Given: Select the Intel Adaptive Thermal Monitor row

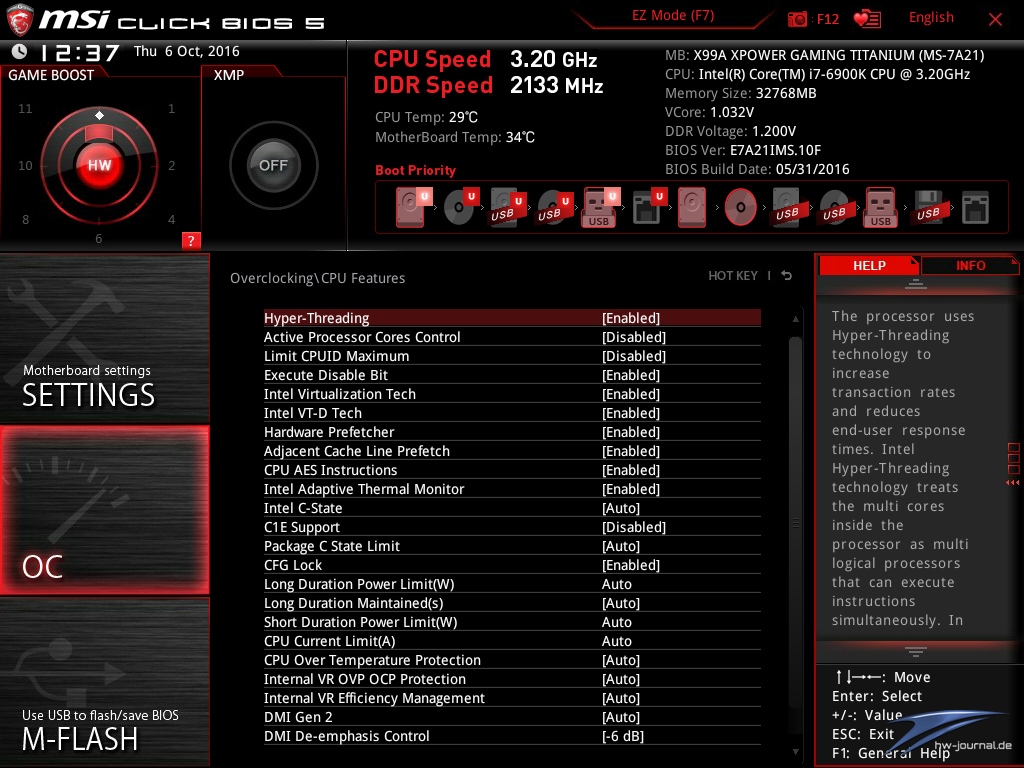Looking at the screenshot, I should 512,489.
